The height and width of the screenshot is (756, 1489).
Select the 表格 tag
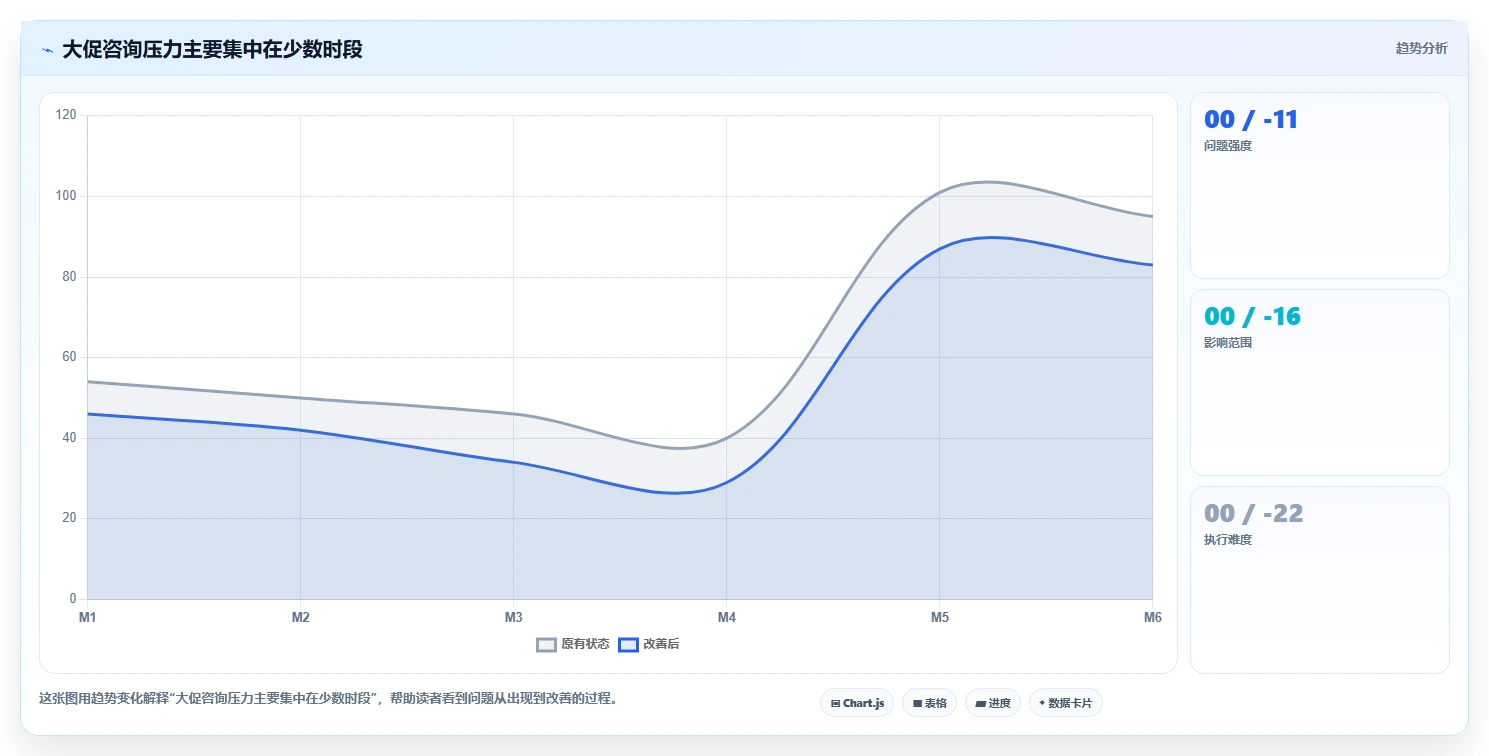[x=930, y=703]
